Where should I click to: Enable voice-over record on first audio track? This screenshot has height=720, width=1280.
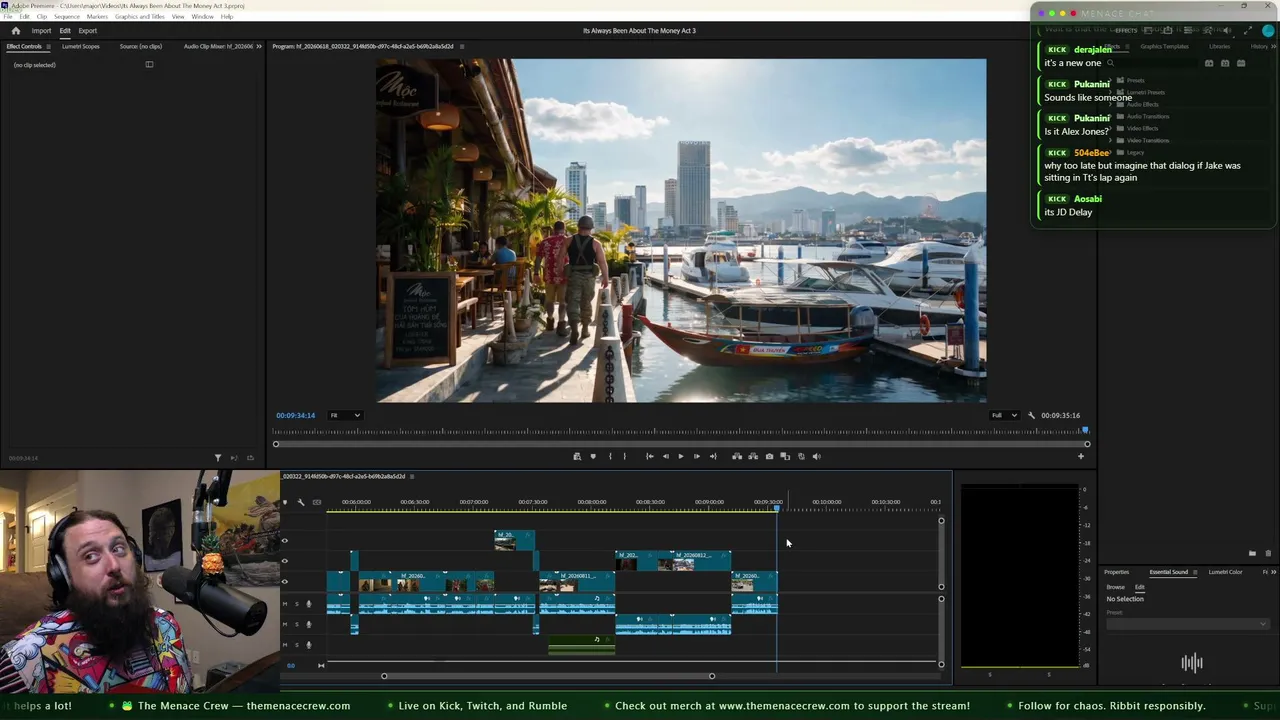(x=308, y=604)
